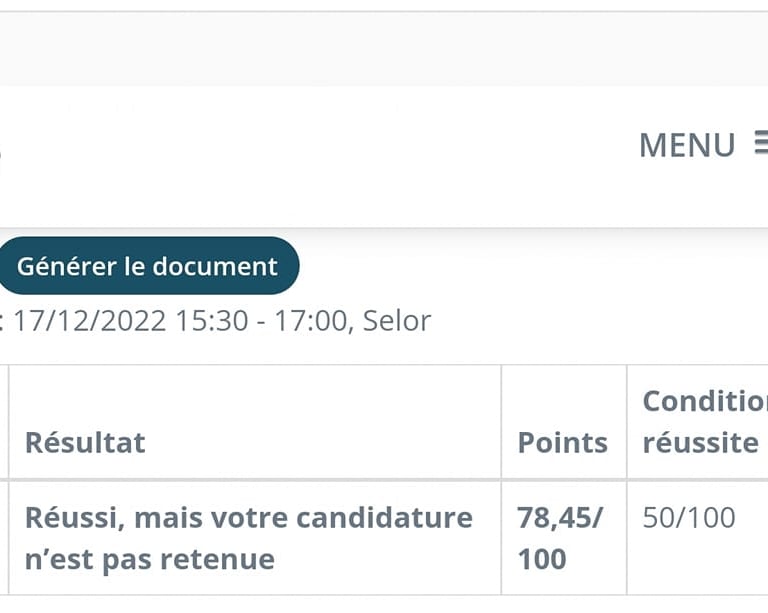Click the Selor location text
Image resolution: width=768 pixels, height=613 pixels.
397,321
